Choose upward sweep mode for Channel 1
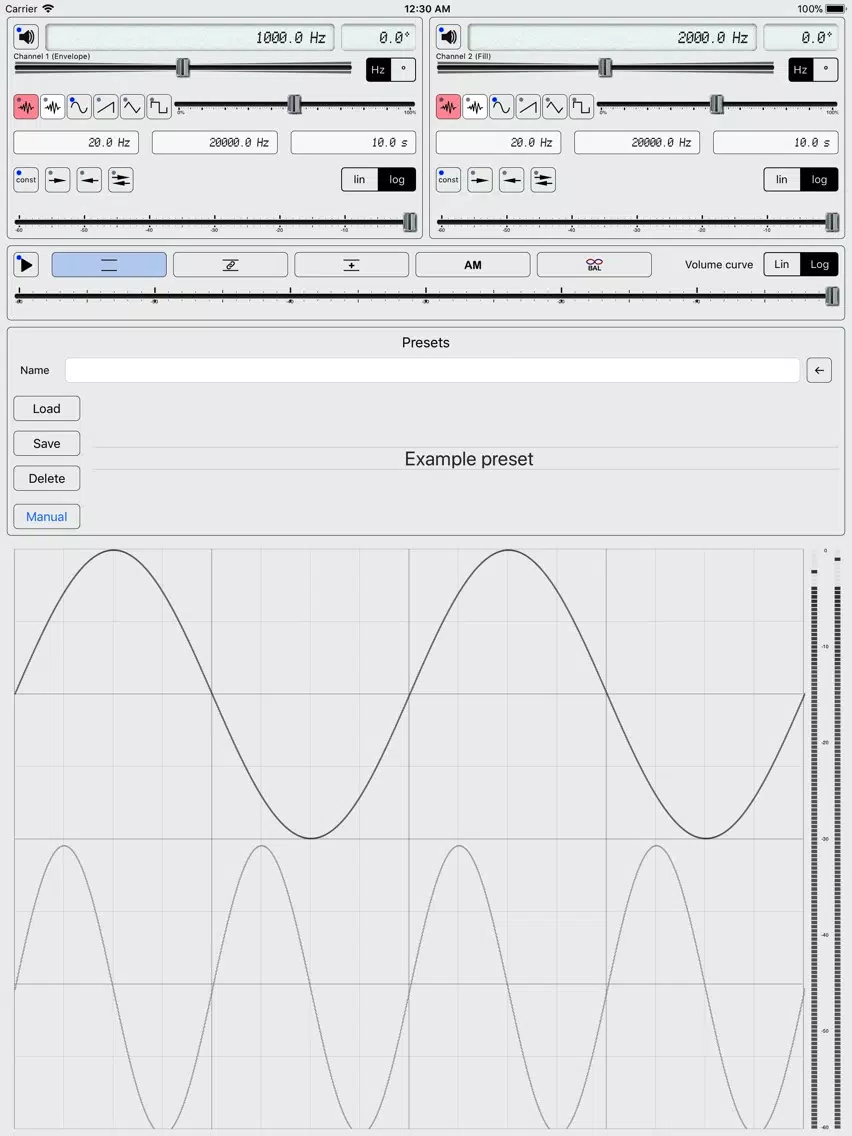This screenshot has width=852, height=1136. pyautogui.click(x=58, y=180)
